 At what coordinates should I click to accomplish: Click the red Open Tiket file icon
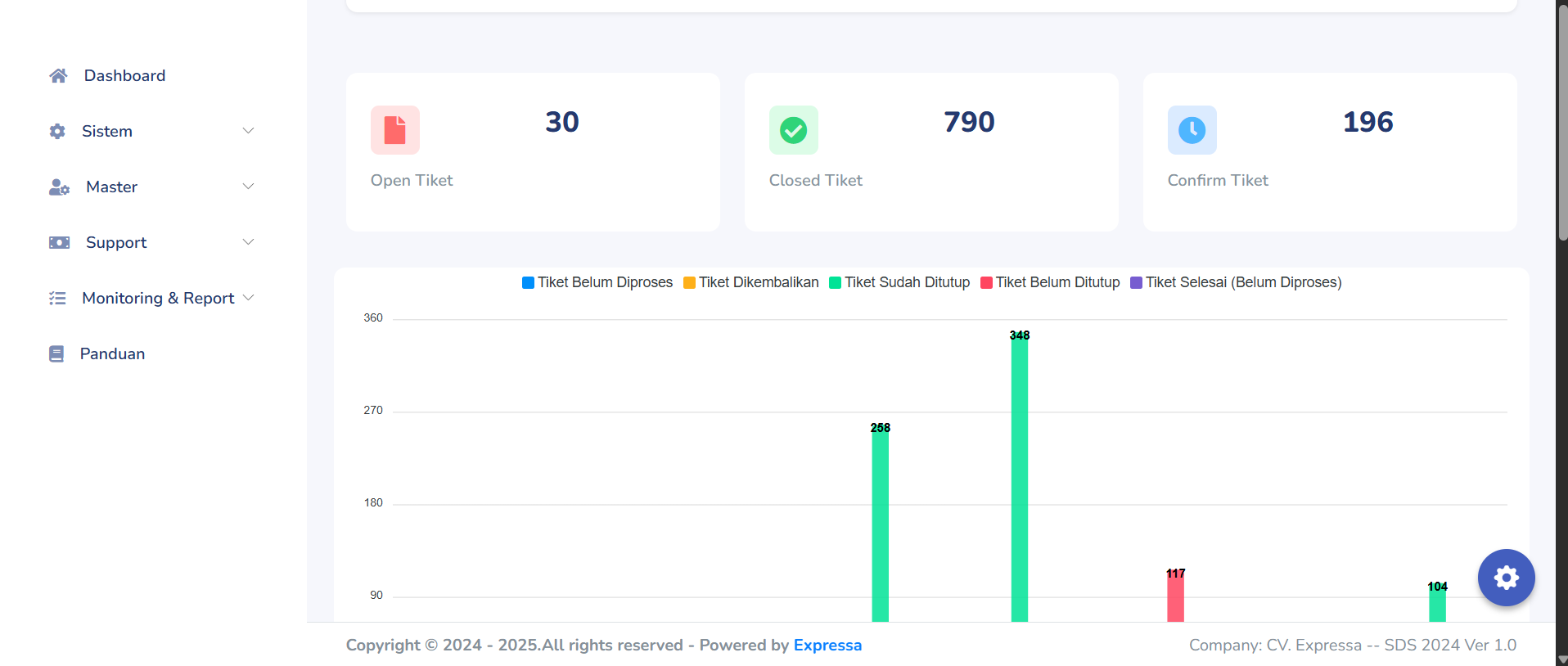[394, 130]
